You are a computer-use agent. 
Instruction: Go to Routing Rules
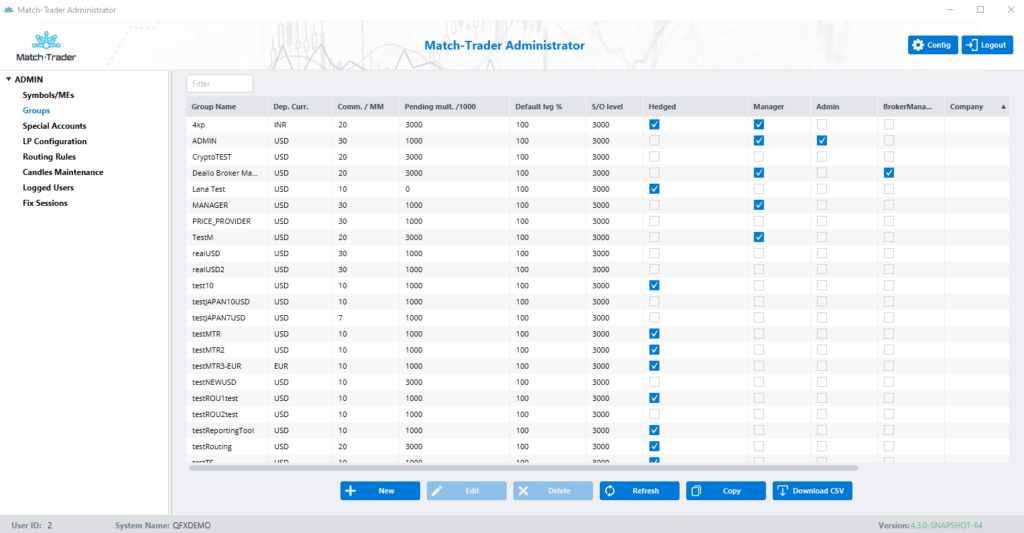(49, 157)
